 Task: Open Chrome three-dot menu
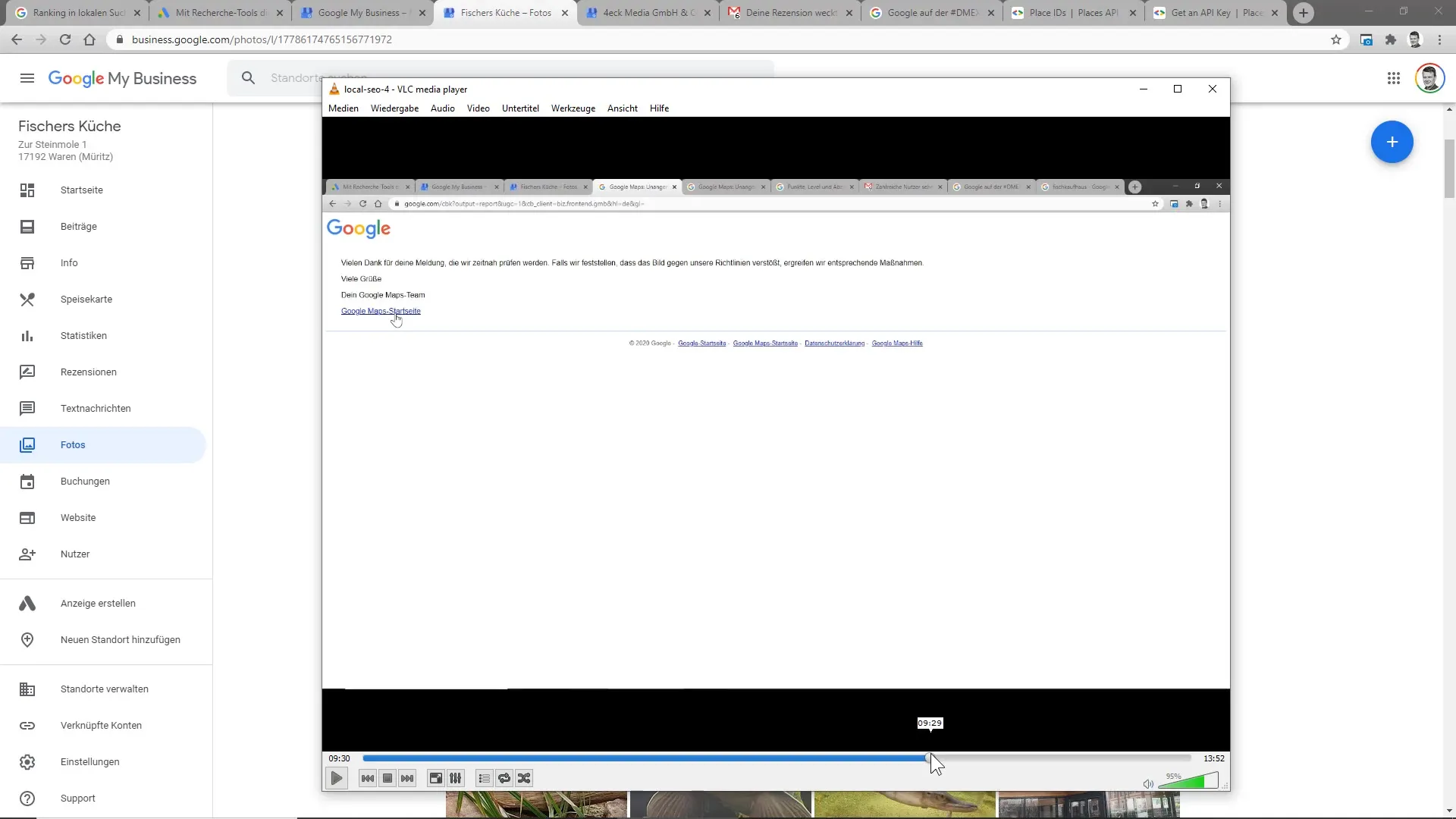pyautogui.click(x=1439, y=39)
